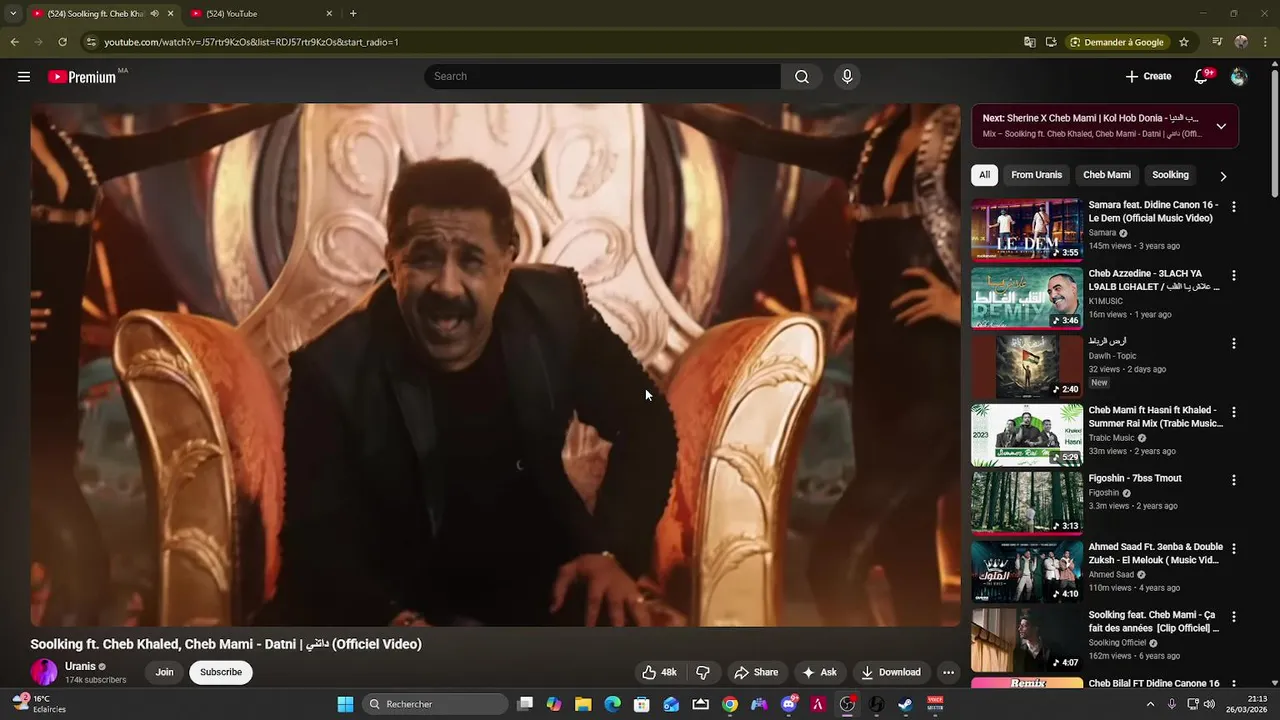Viewport: 1280px width, 720px height.
Task: Open options for Summer Rai Mix video
Action: coord(1233,411)
